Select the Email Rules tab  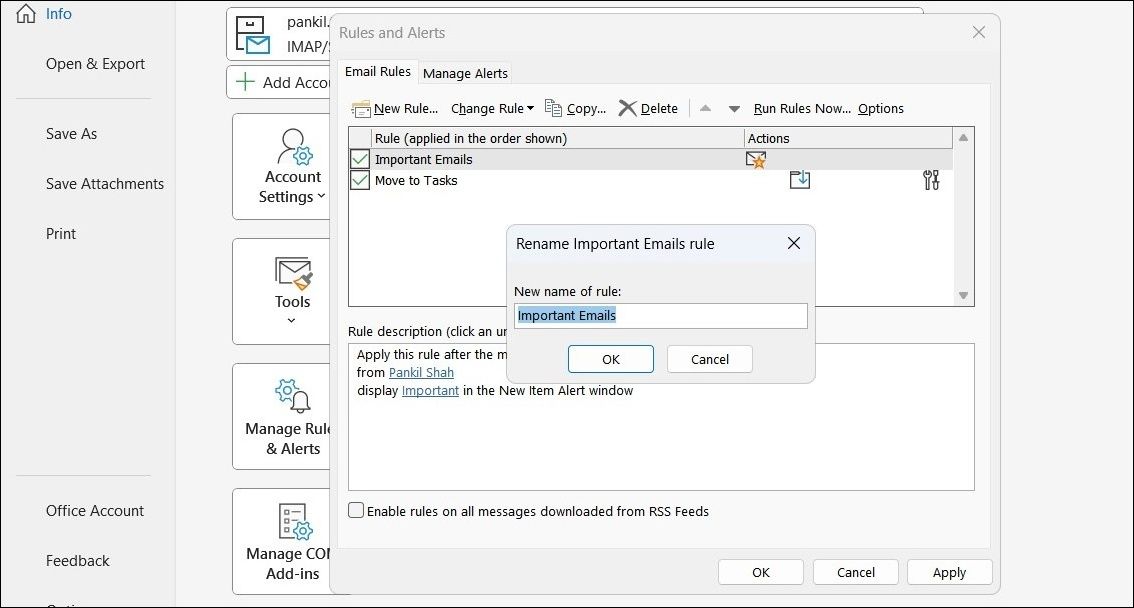pos(378,71)
